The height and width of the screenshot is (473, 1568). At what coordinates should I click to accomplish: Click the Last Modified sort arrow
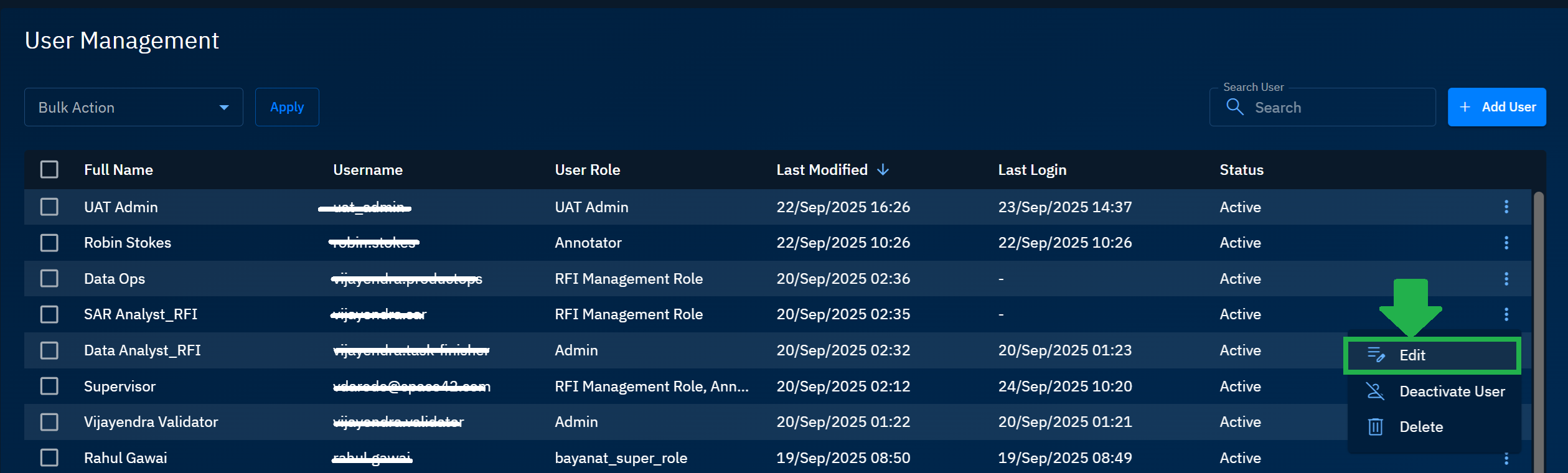pos(883,170)
